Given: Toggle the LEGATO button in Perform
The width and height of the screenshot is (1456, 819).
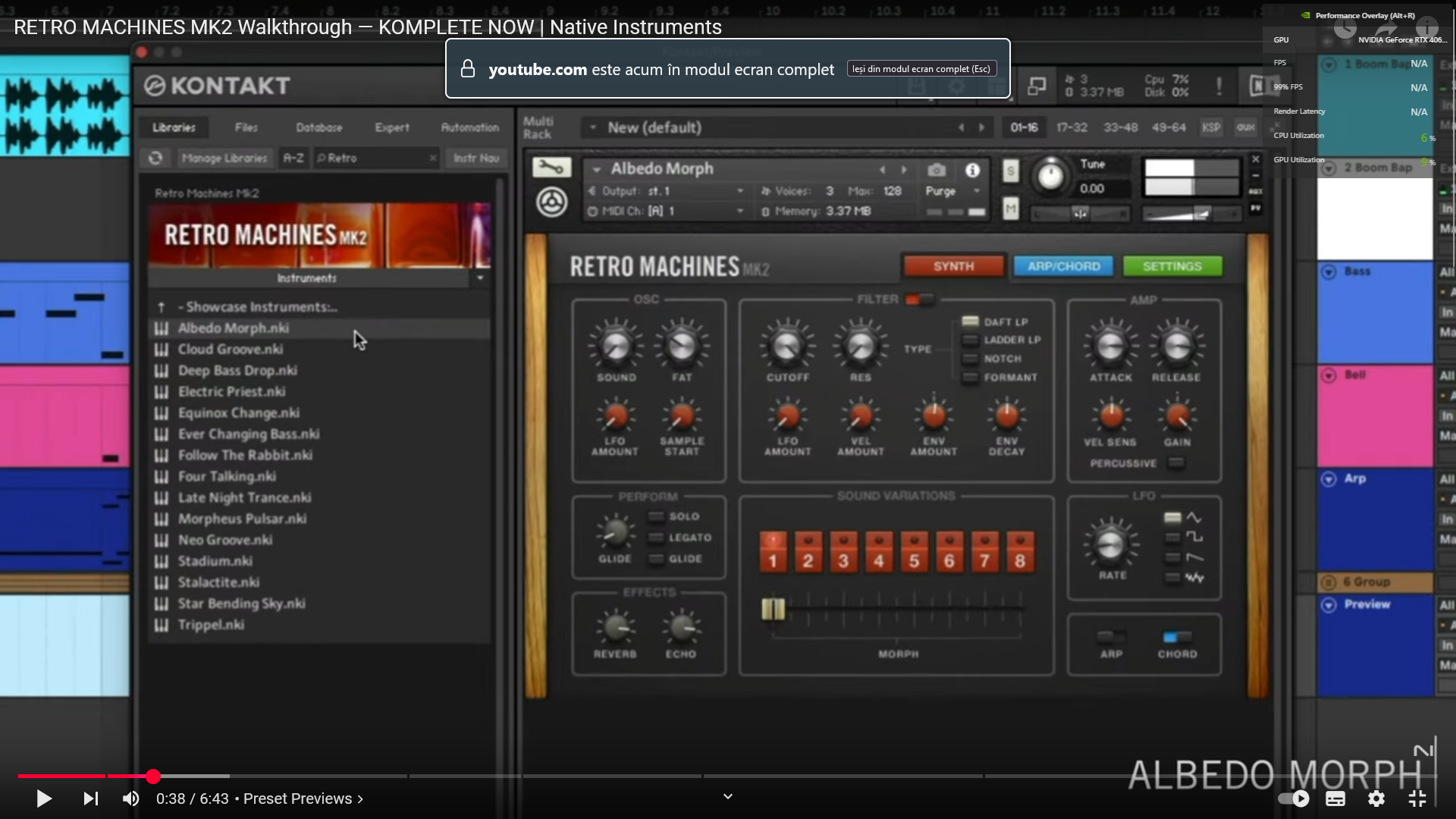Looking at the screenshot, I should (655, 536).
